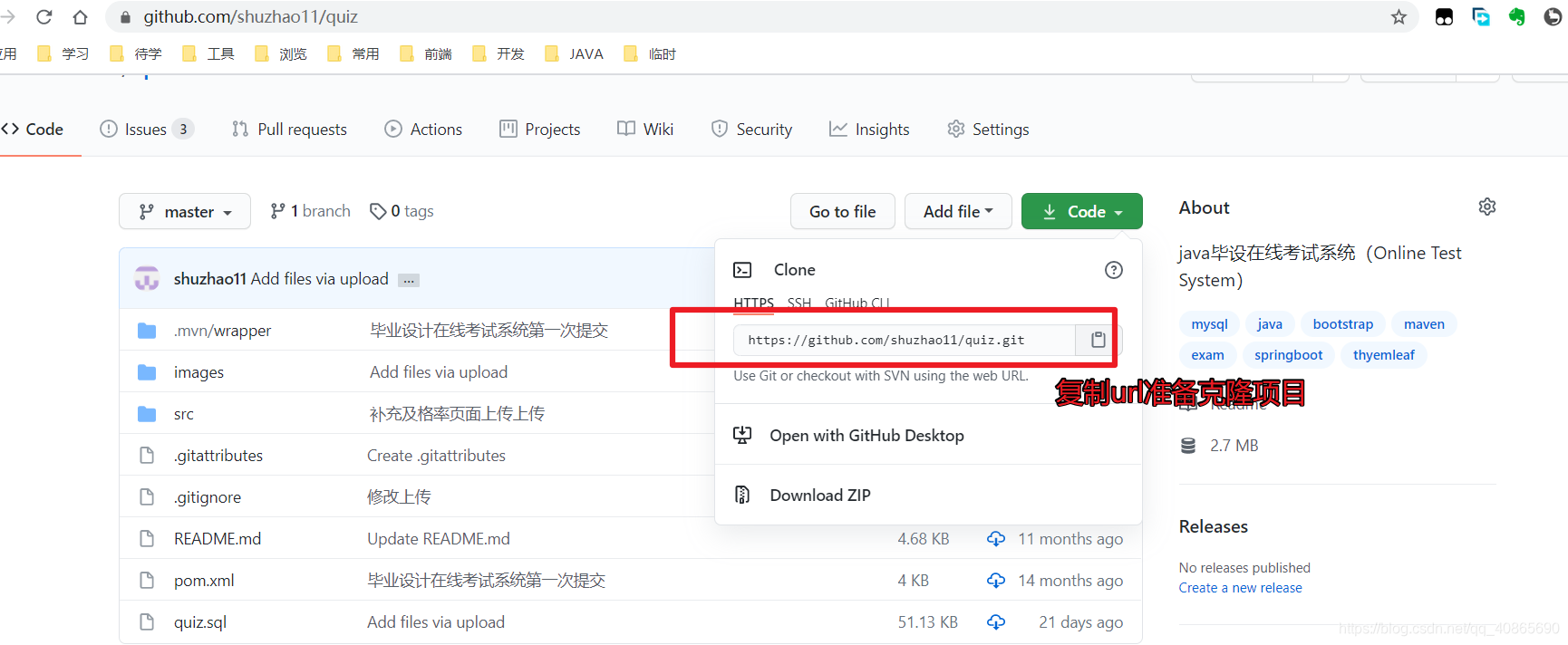1568x645 pixels.
Task: Open the Pull requests tab
Action: tap(289, 130)
